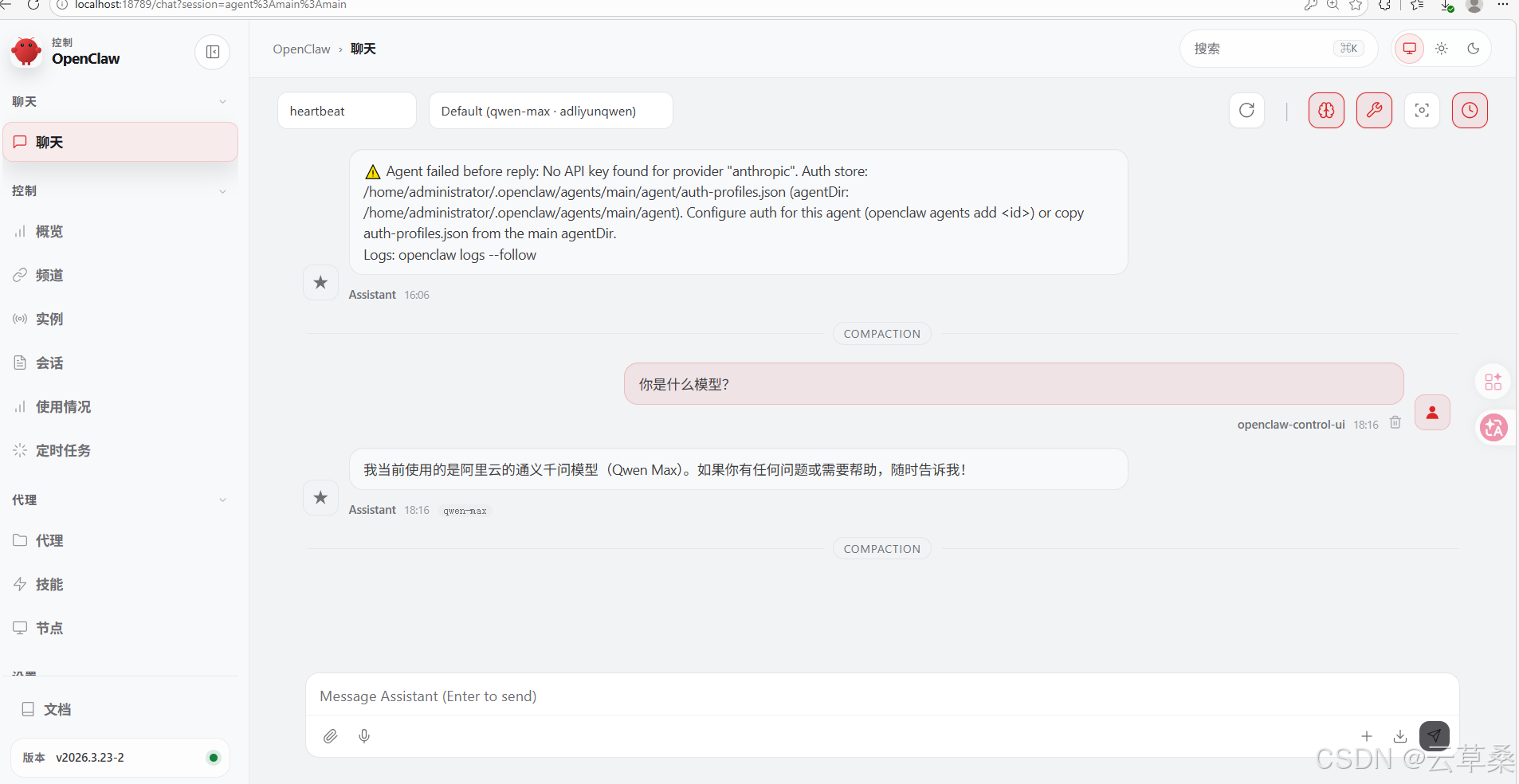Toggle the brain thinking display button

pos(1327,111)
